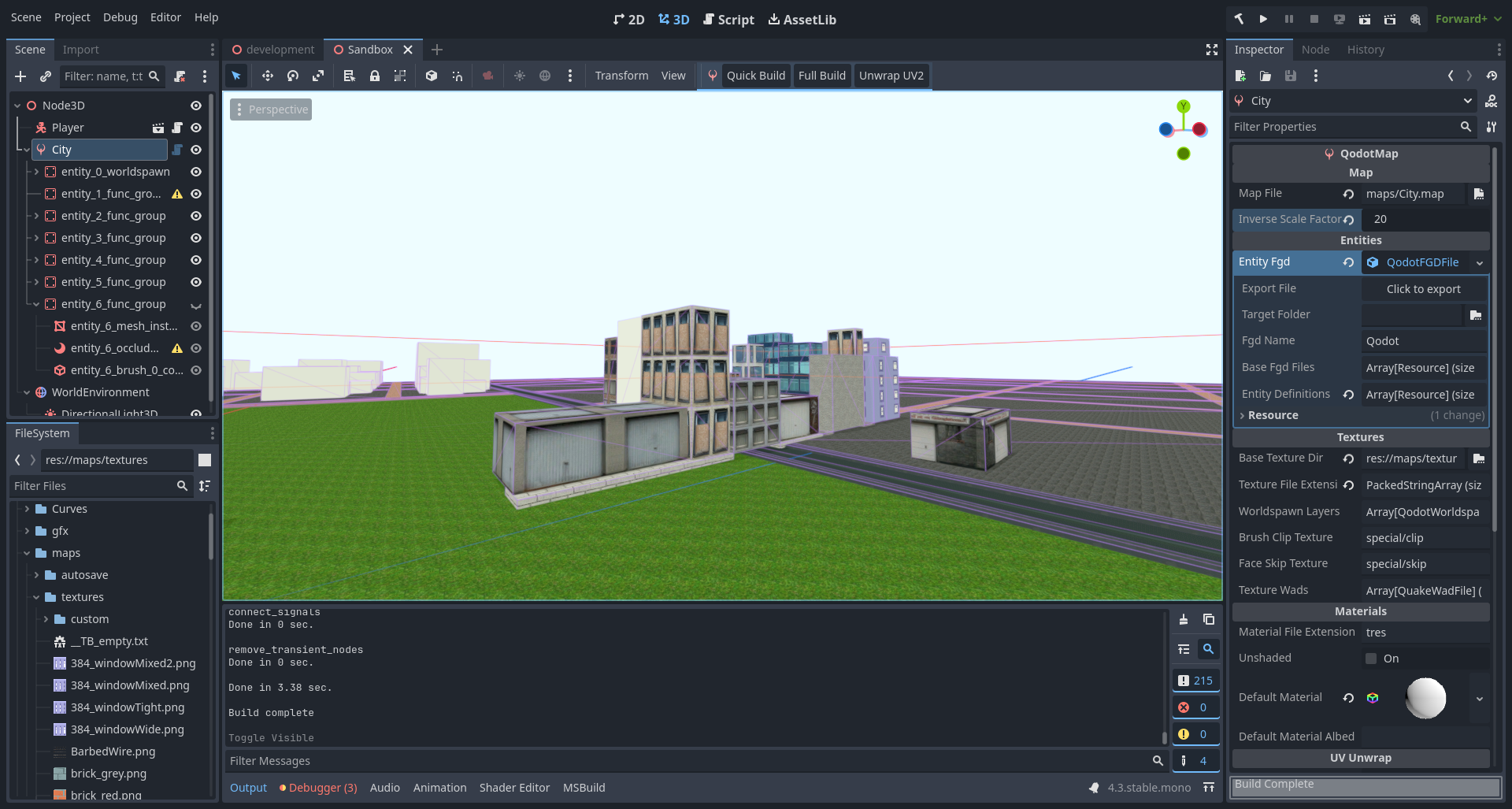1512x809 pixels.
Task: Toggle distraction free mode icon
Action: pyautogui.click(x=1211, y=50)
